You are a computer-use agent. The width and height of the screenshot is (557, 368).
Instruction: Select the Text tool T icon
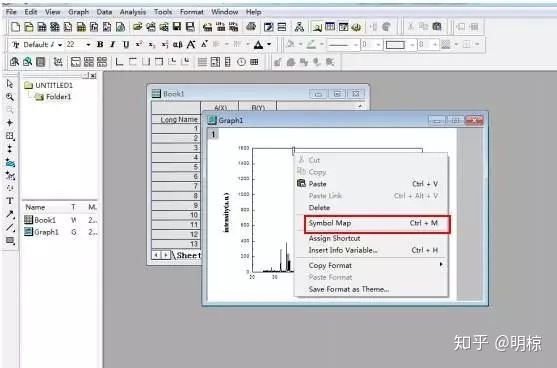[x=10, y=201]
